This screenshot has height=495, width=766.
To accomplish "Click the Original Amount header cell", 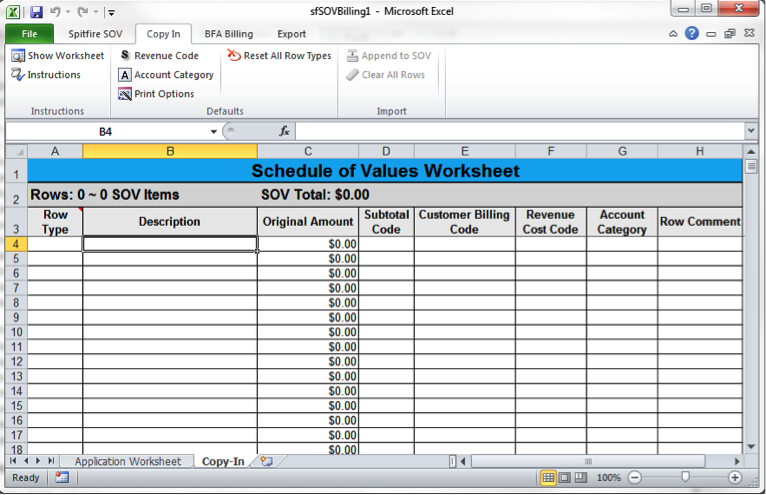I will pos(308,222).
